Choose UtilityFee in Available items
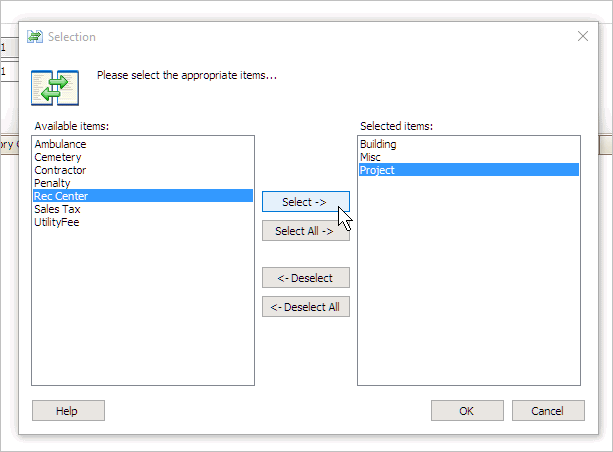Image resolution: width=613 pixels, height=452 pixels. click(x=57, y=222)
